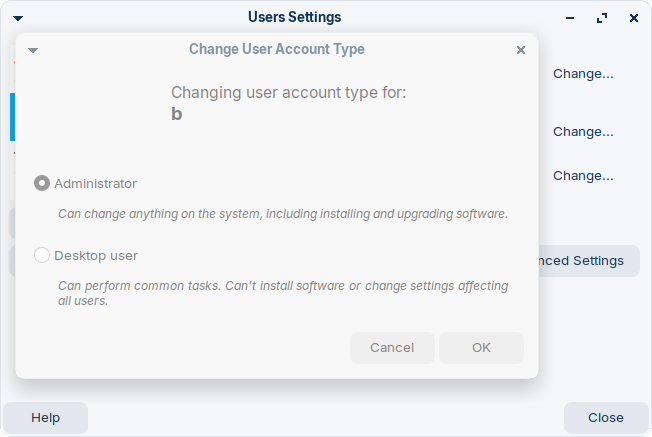Open Help for Users Settings
The image size is (652, 437).
pyautogui.click(x=45, y=417)
